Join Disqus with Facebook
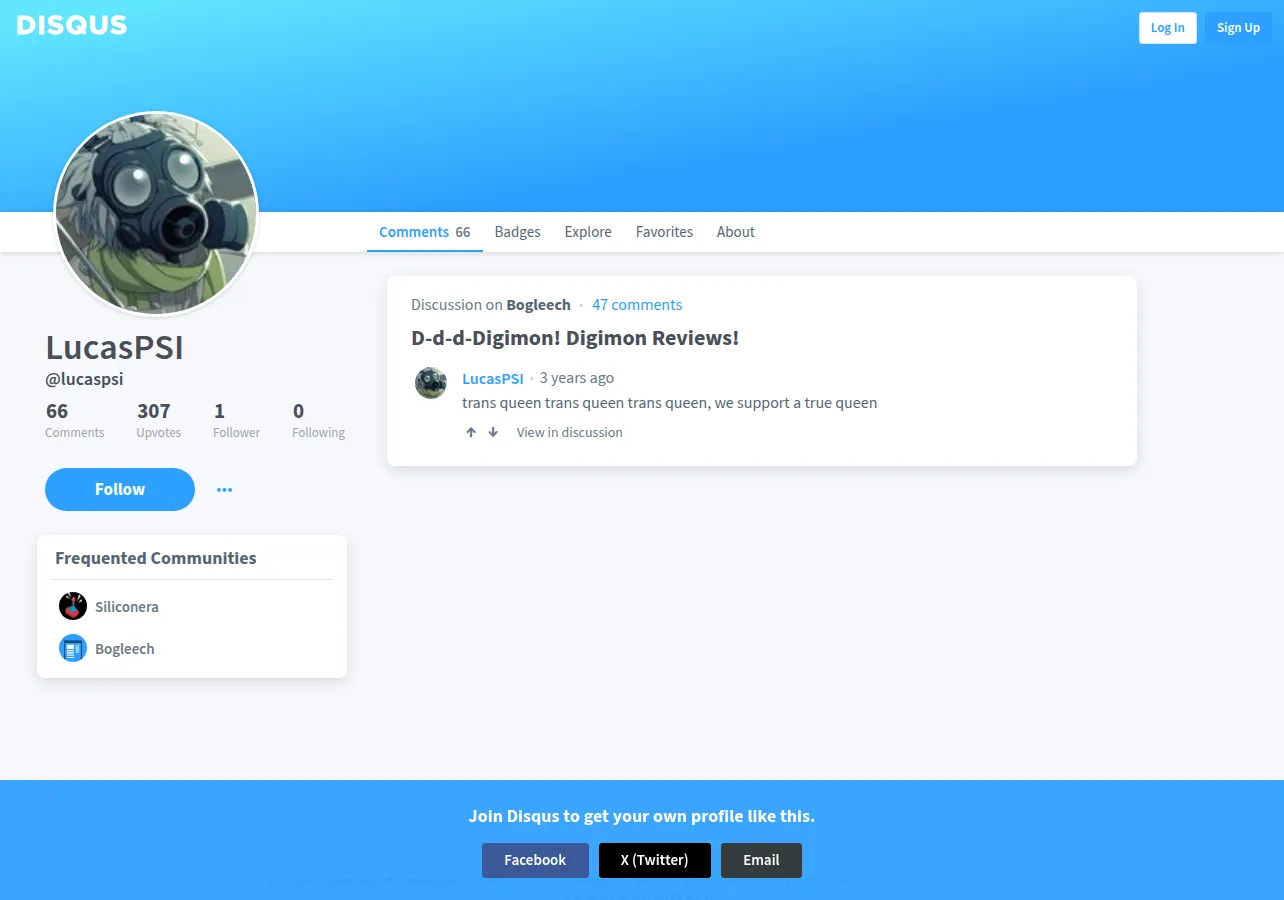Viewport: 1284px width, 900px height. [535, 860]
